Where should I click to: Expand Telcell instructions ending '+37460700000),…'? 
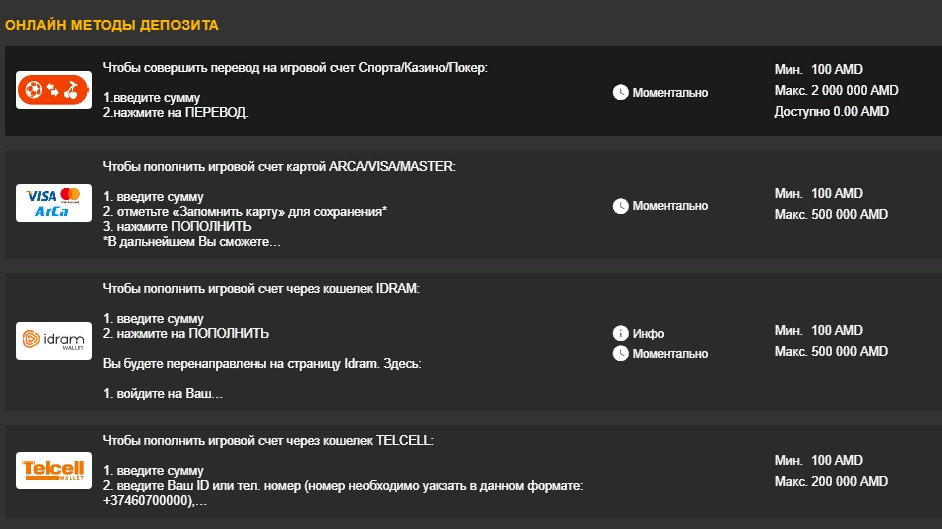click(155, 501)
